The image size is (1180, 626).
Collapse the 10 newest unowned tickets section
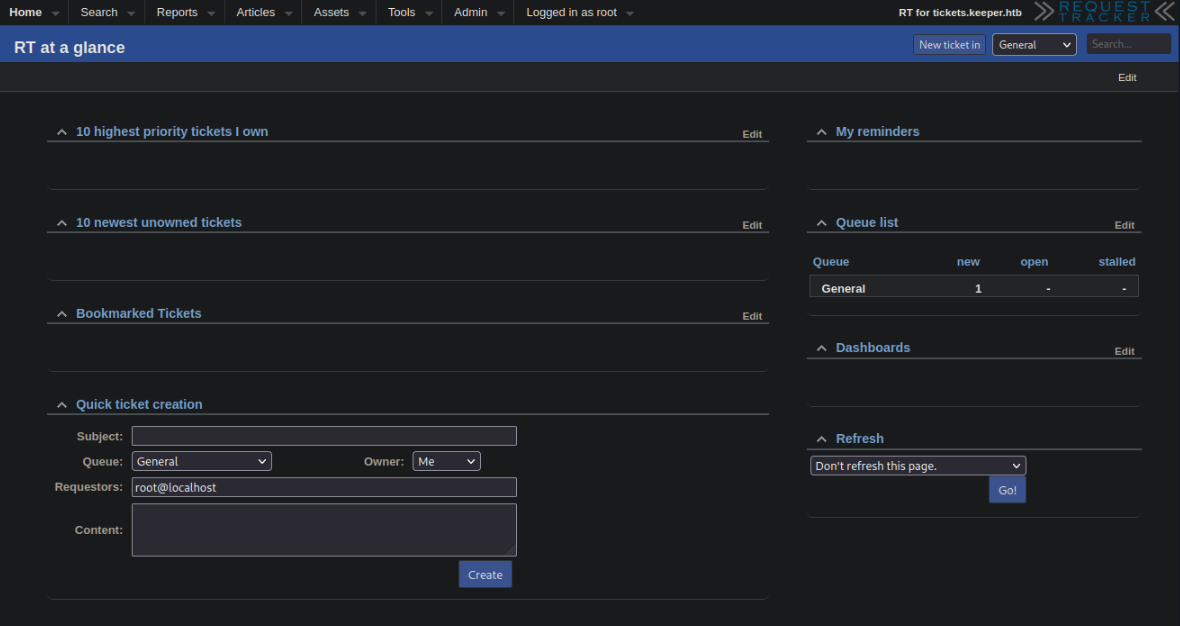[62, 223]
